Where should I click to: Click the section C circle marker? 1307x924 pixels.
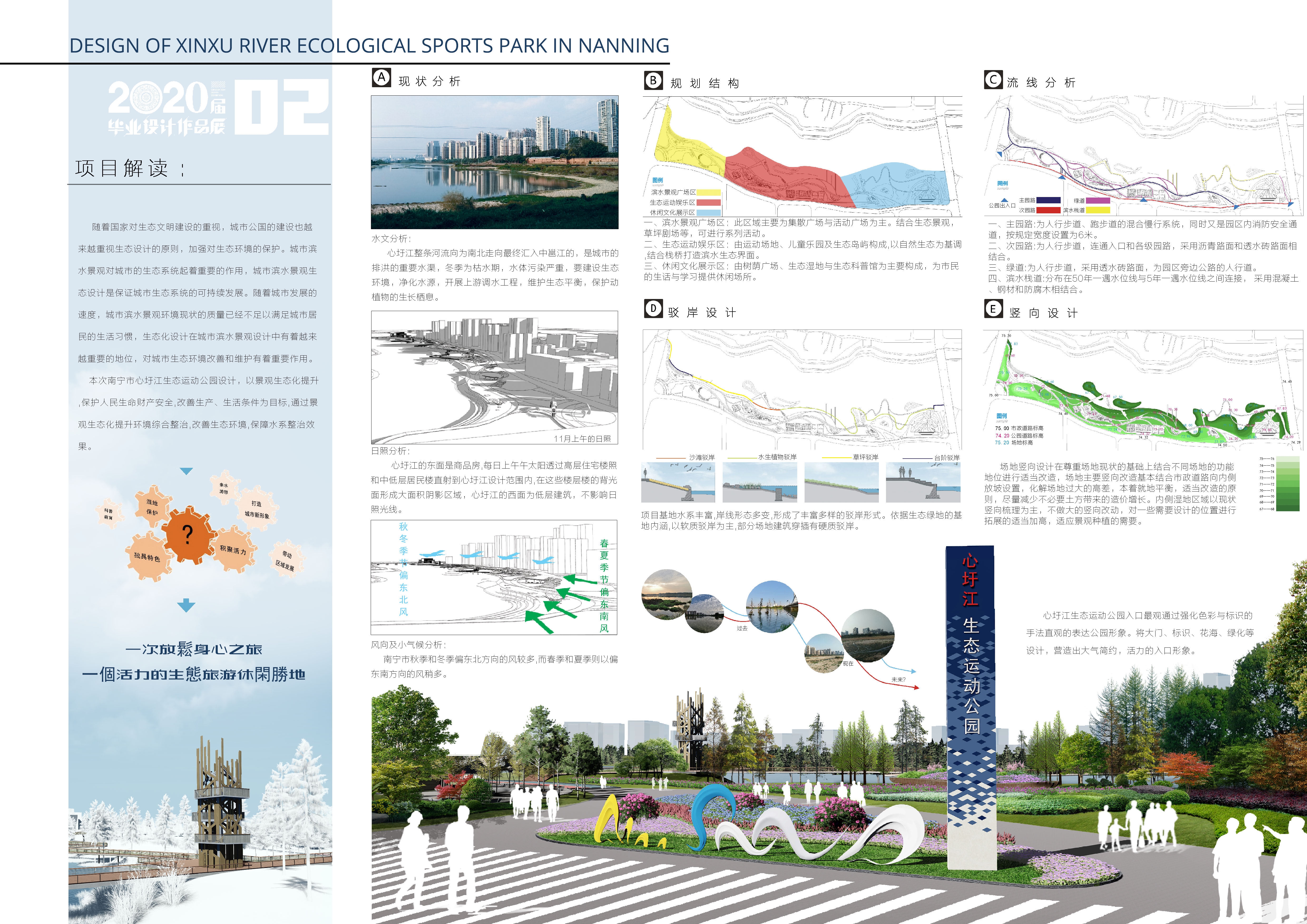tap(993, 80)
